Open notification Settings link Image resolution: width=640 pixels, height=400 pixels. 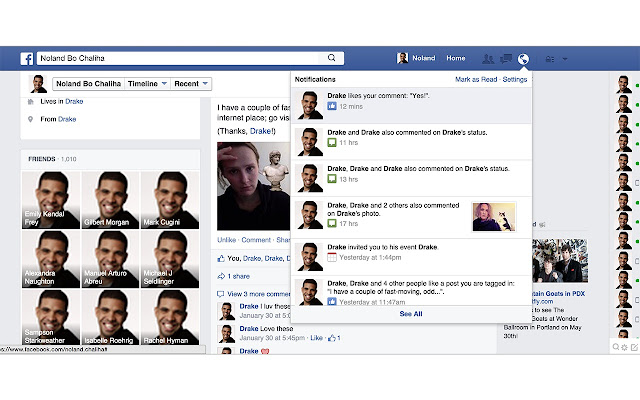pos(515,79)
